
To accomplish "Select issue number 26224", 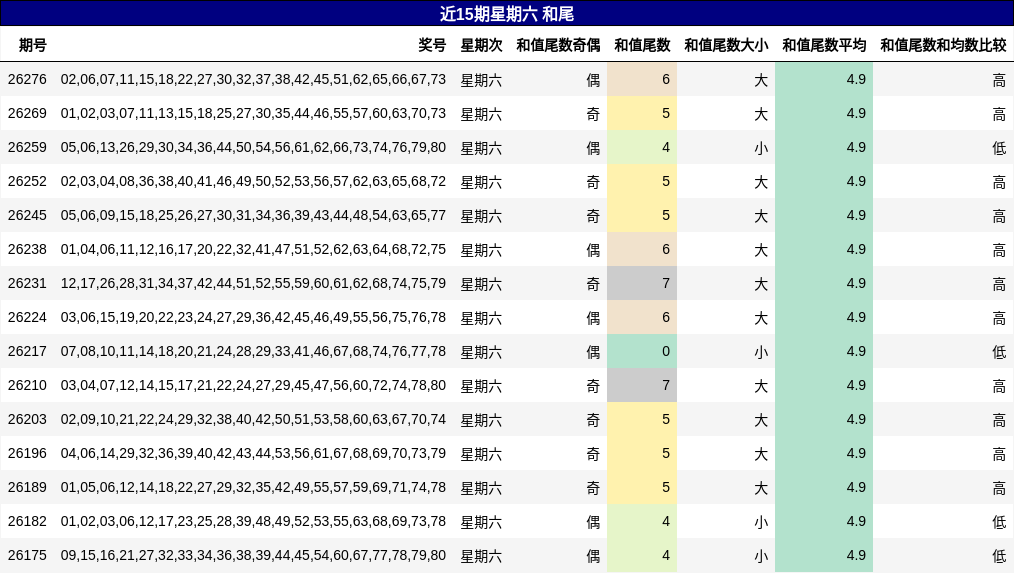I will point(27,318).
